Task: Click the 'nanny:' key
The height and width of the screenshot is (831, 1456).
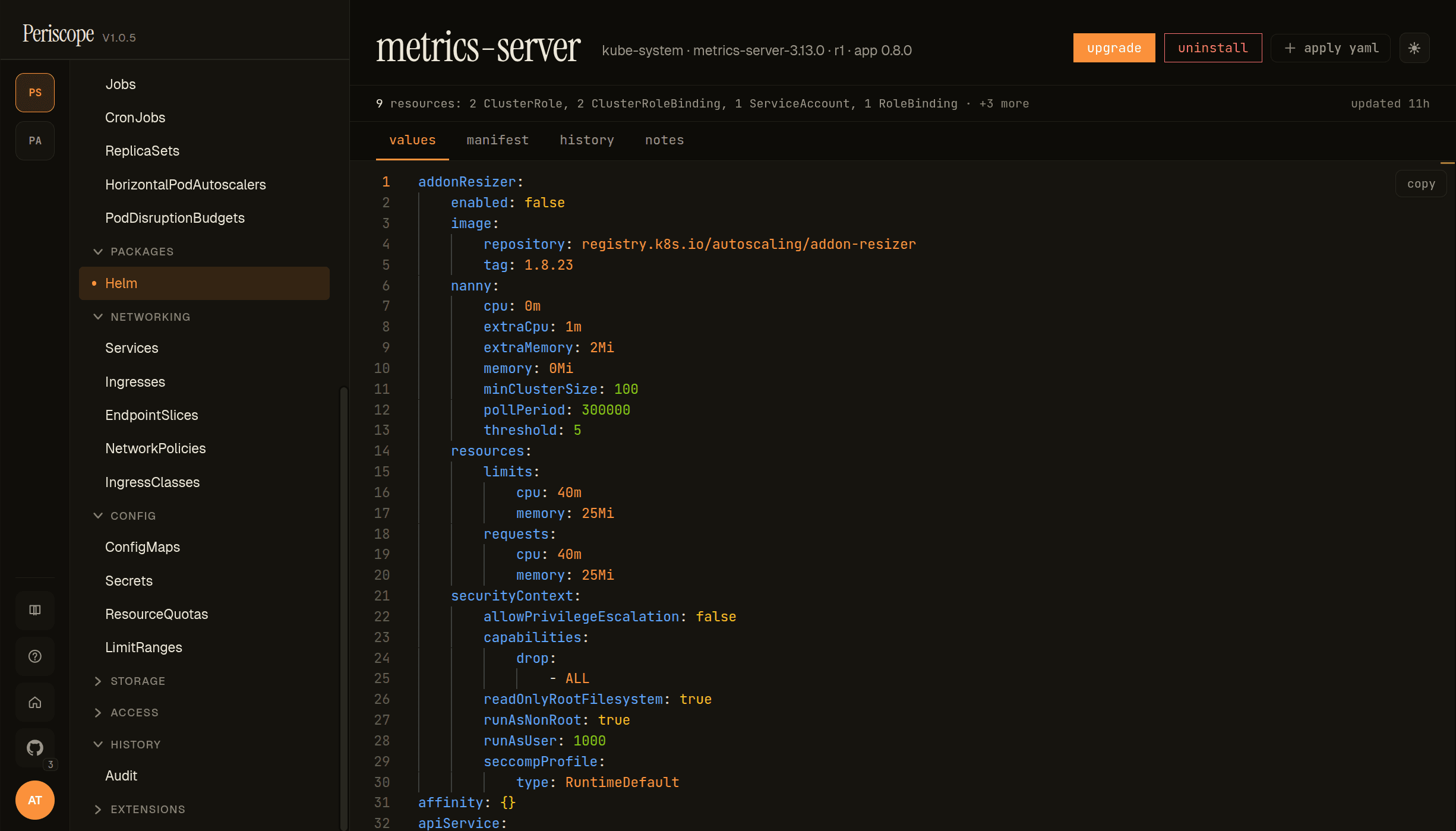Action: [x=475, y=286]
